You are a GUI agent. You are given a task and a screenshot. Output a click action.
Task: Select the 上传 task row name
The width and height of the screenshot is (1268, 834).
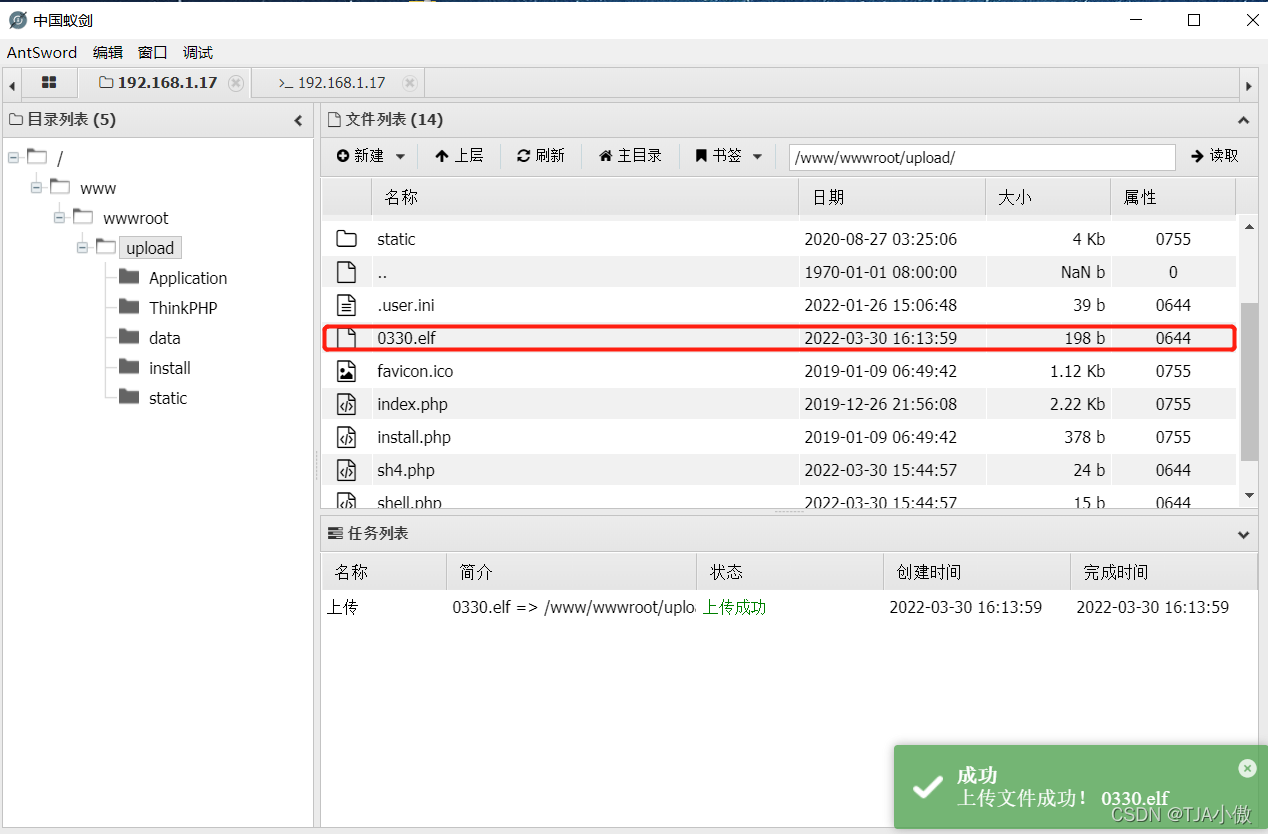pos(342,607)
